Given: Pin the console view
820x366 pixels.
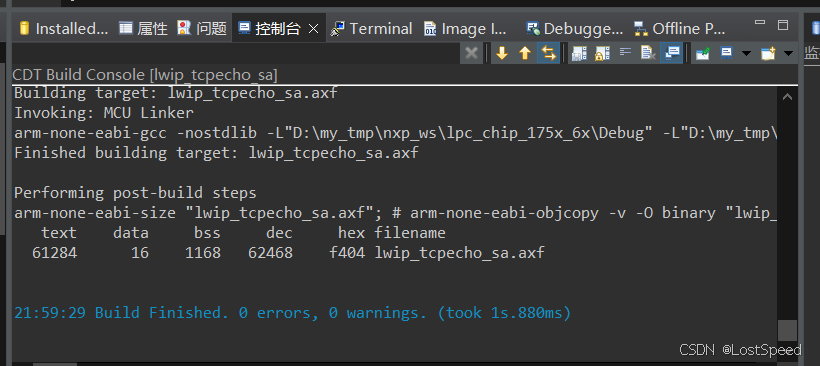Looking at the screenshot, I should pos(702,53).
